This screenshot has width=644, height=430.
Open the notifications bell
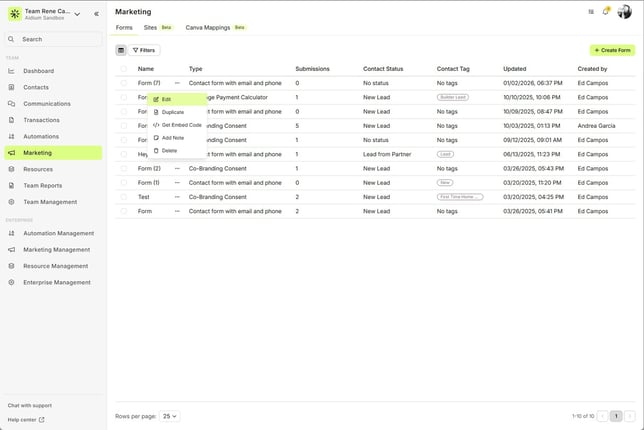tap(605, 12)
